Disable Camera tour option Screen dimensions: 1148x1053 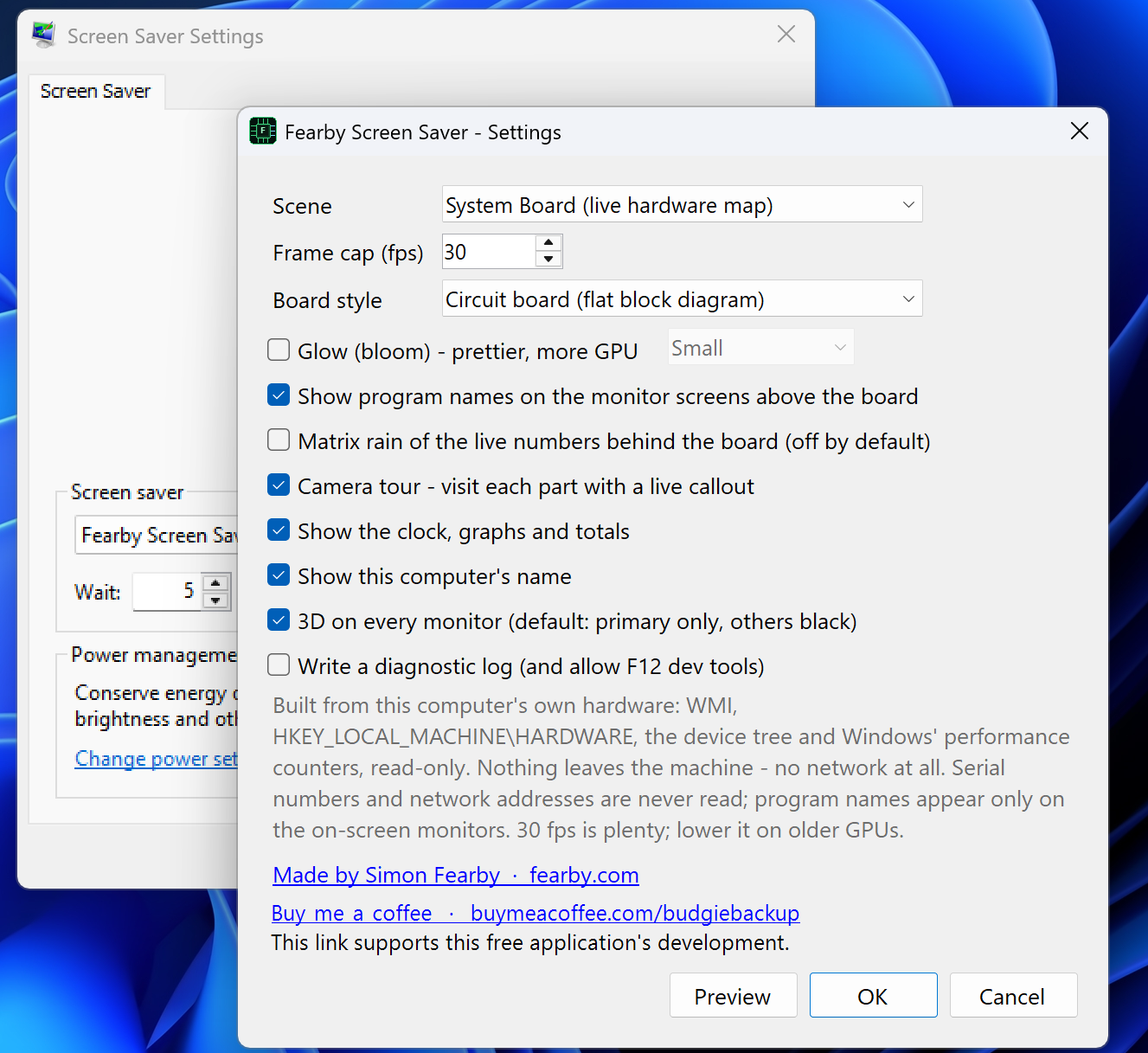coord(279,485)
